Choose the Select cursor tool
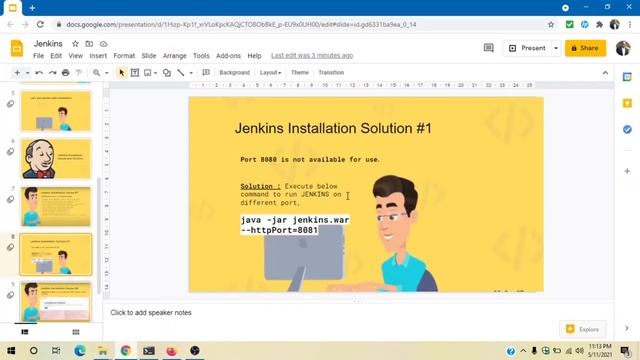640x360 pixels. coord(121,73)
